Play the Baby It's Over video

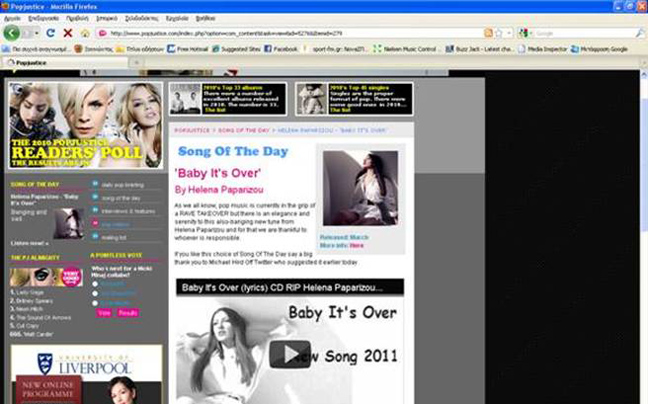click(x=290, y=353)
